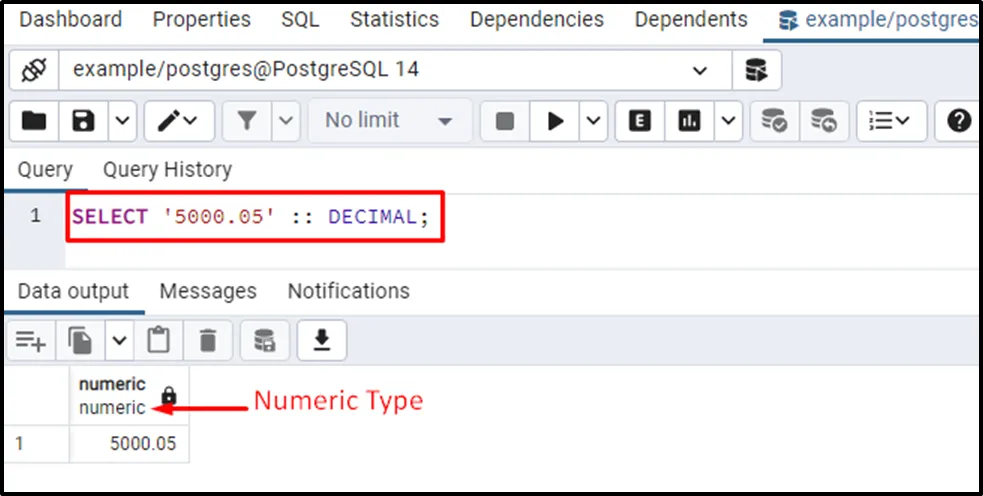Image resolution: width=983 pixels, height=496 pixels.
Task: Click the Open File folder icon
Action: tap(34, 121)
